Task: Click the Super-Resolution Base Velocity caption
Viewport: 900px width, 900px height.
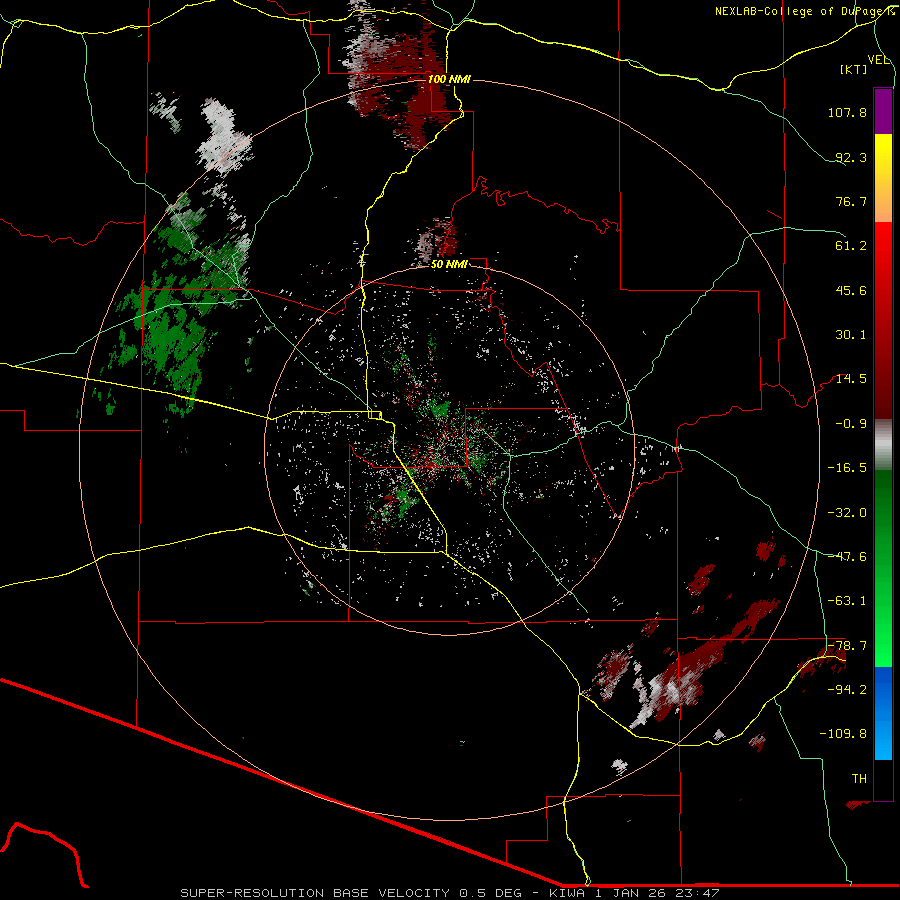Action: 449,893
